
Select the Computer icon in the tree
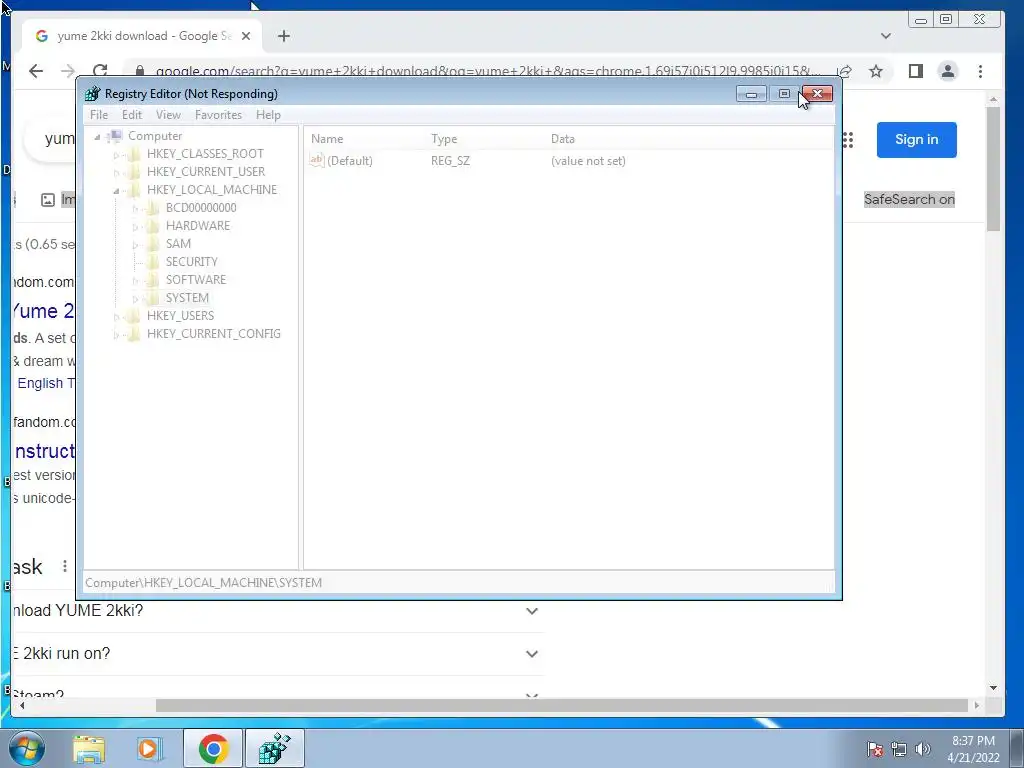pos(115,136)
